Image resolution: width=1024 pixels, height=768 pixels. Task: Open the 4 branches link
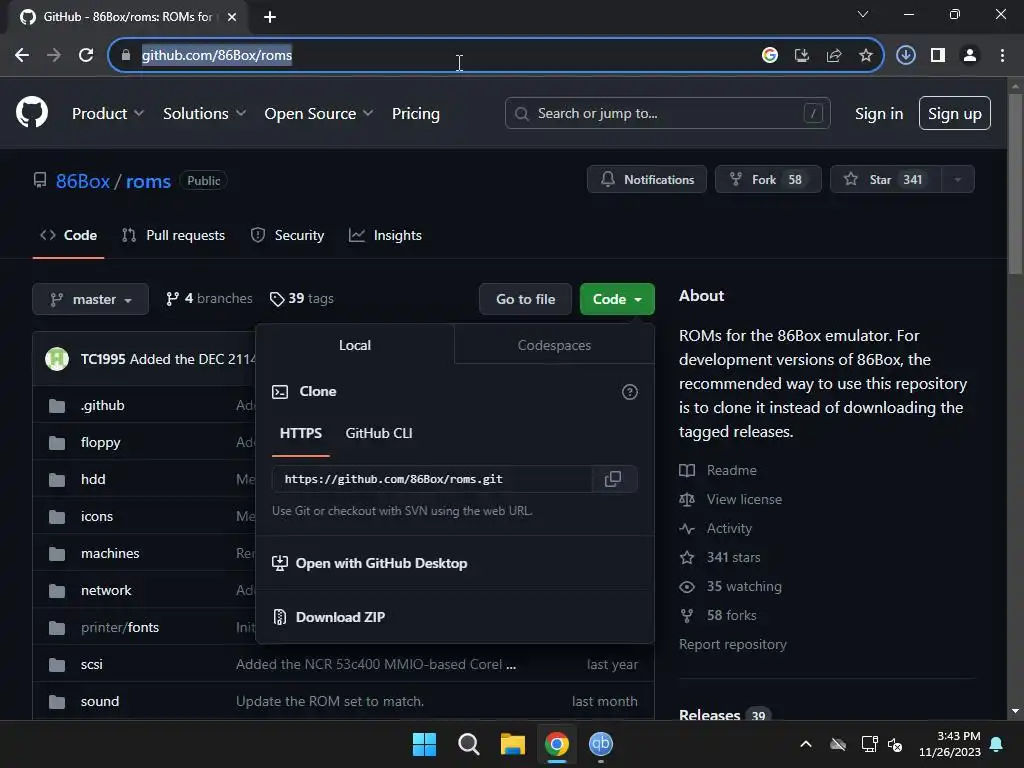tap(209, 298)
